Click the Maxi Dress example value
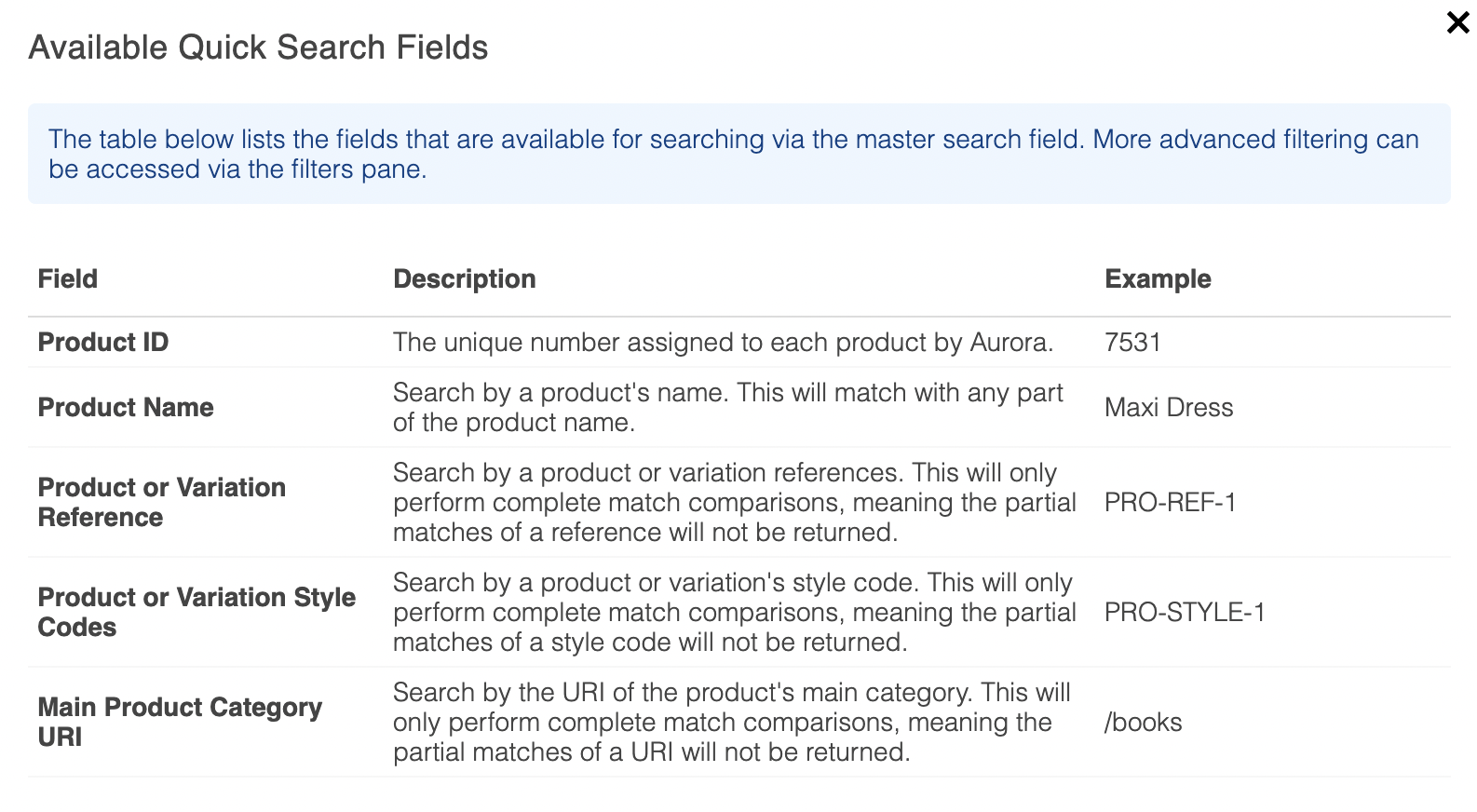Viewport: 1477px width, 812px height. click(1168, 408)
